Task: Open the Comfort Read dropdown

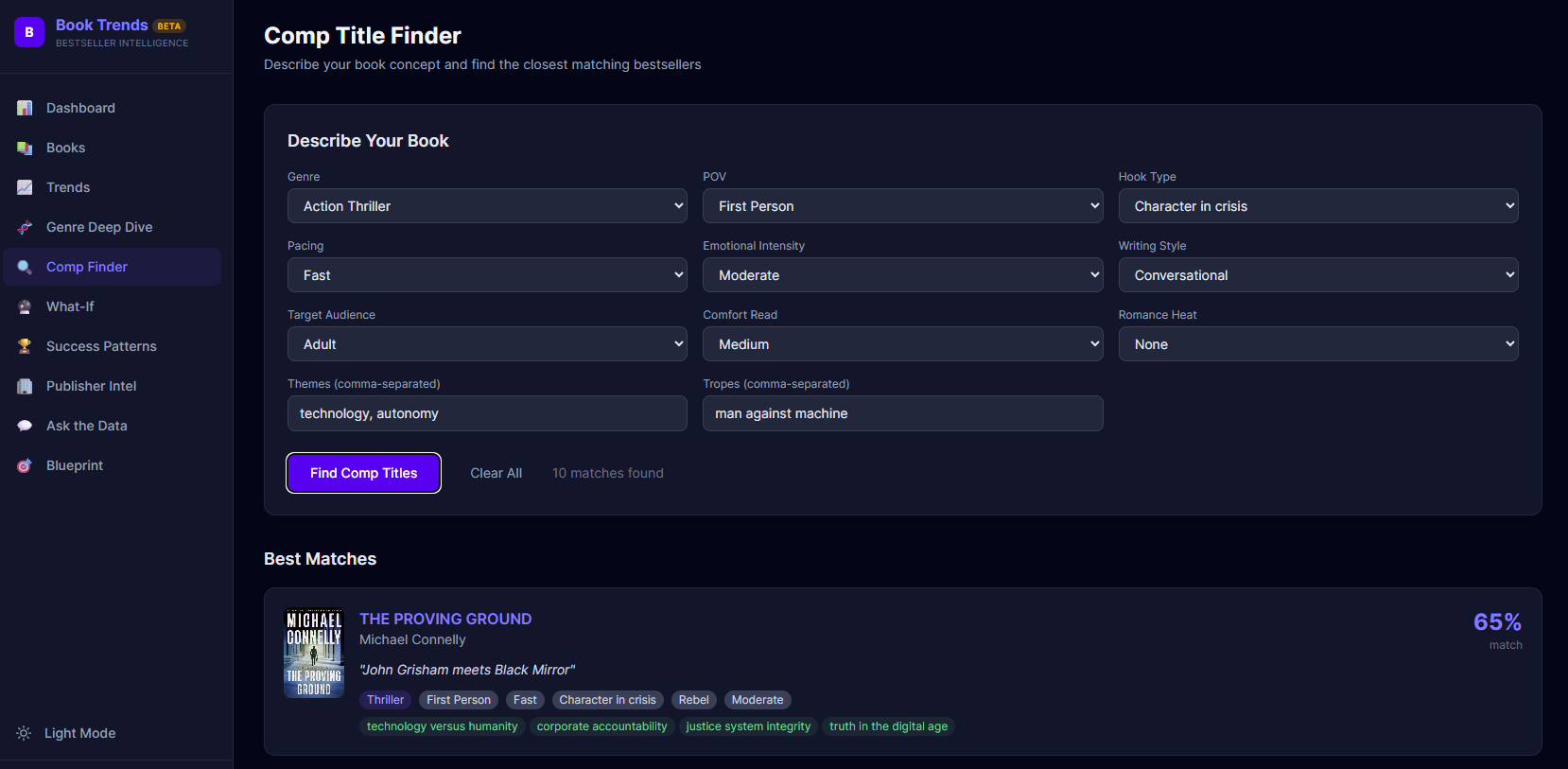Action: pos(902,344)
